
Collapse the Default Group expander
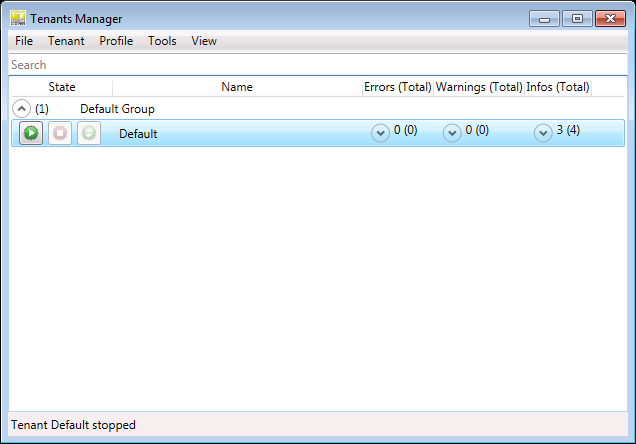(x=21, y=109)
